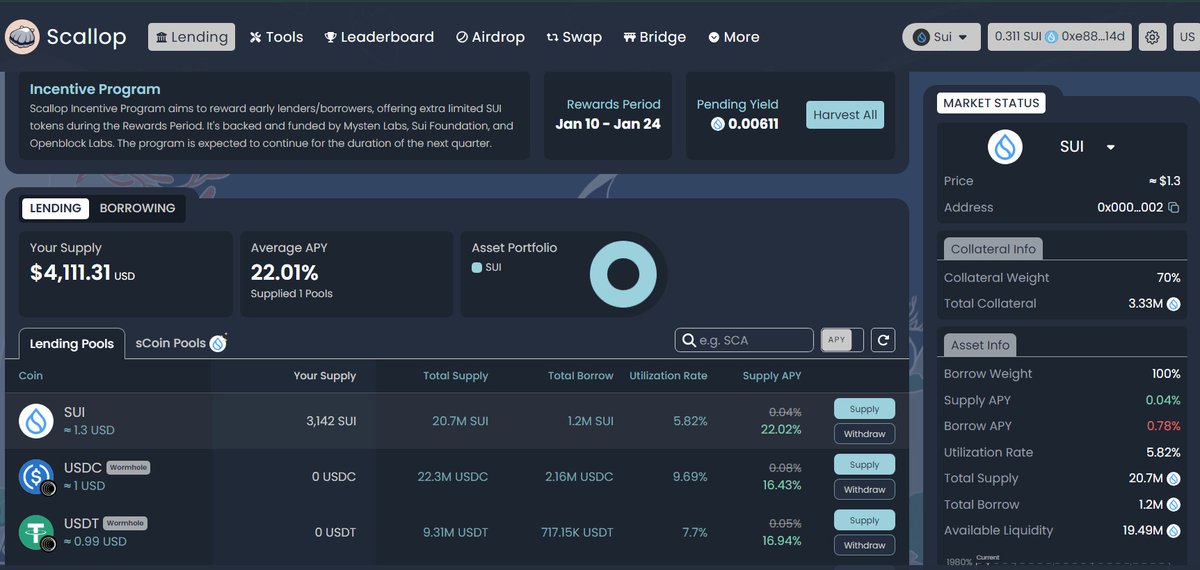Go to the Leaderboard page

379,37
